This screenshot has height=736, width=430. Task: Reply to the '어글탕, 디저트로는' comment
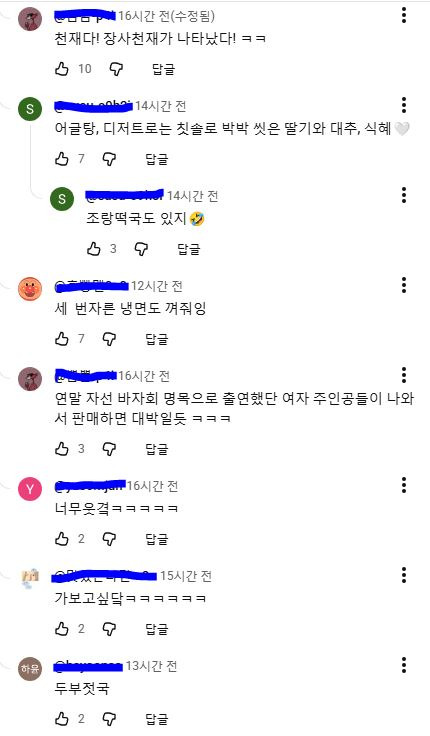tap(157, 159)
